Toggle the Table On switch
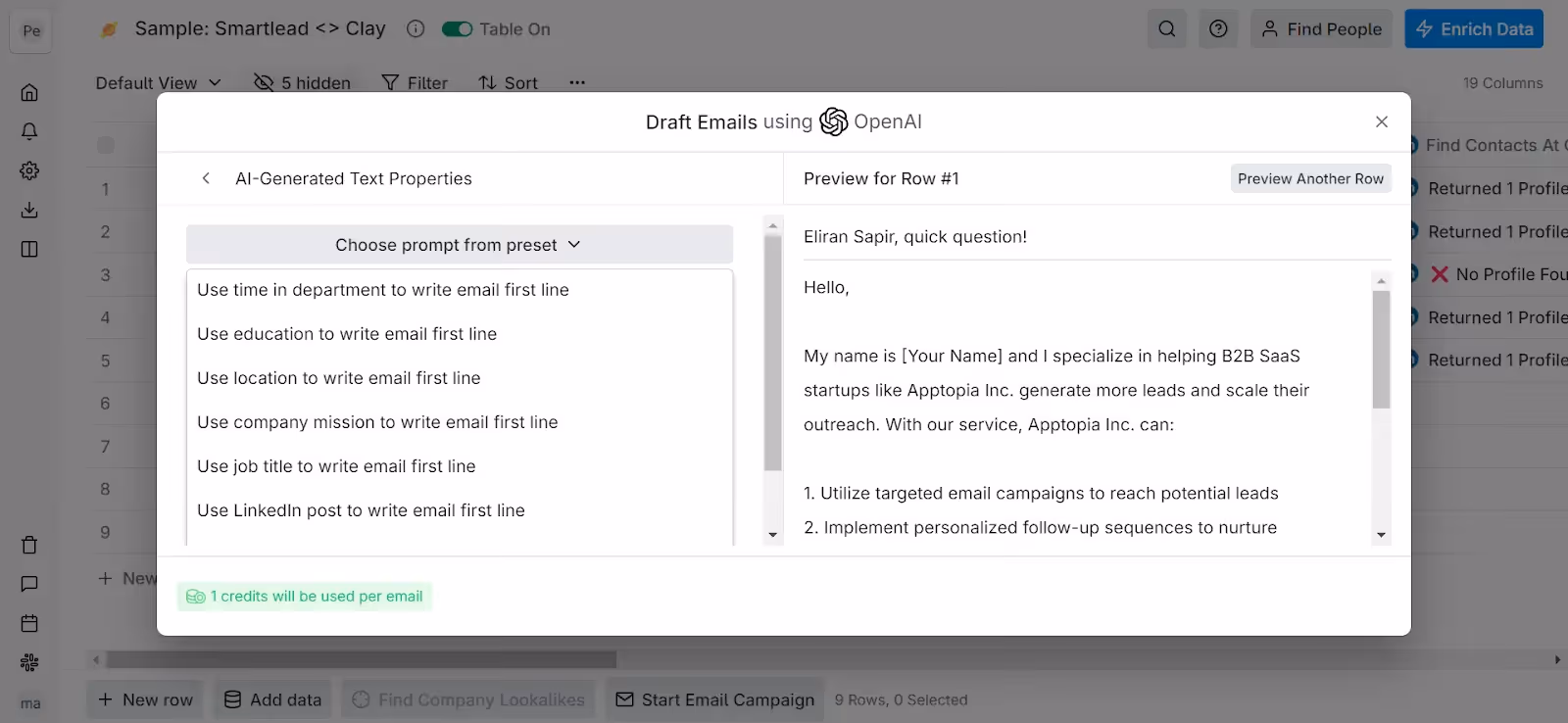The image size is (1568, 723). (457, 28)
